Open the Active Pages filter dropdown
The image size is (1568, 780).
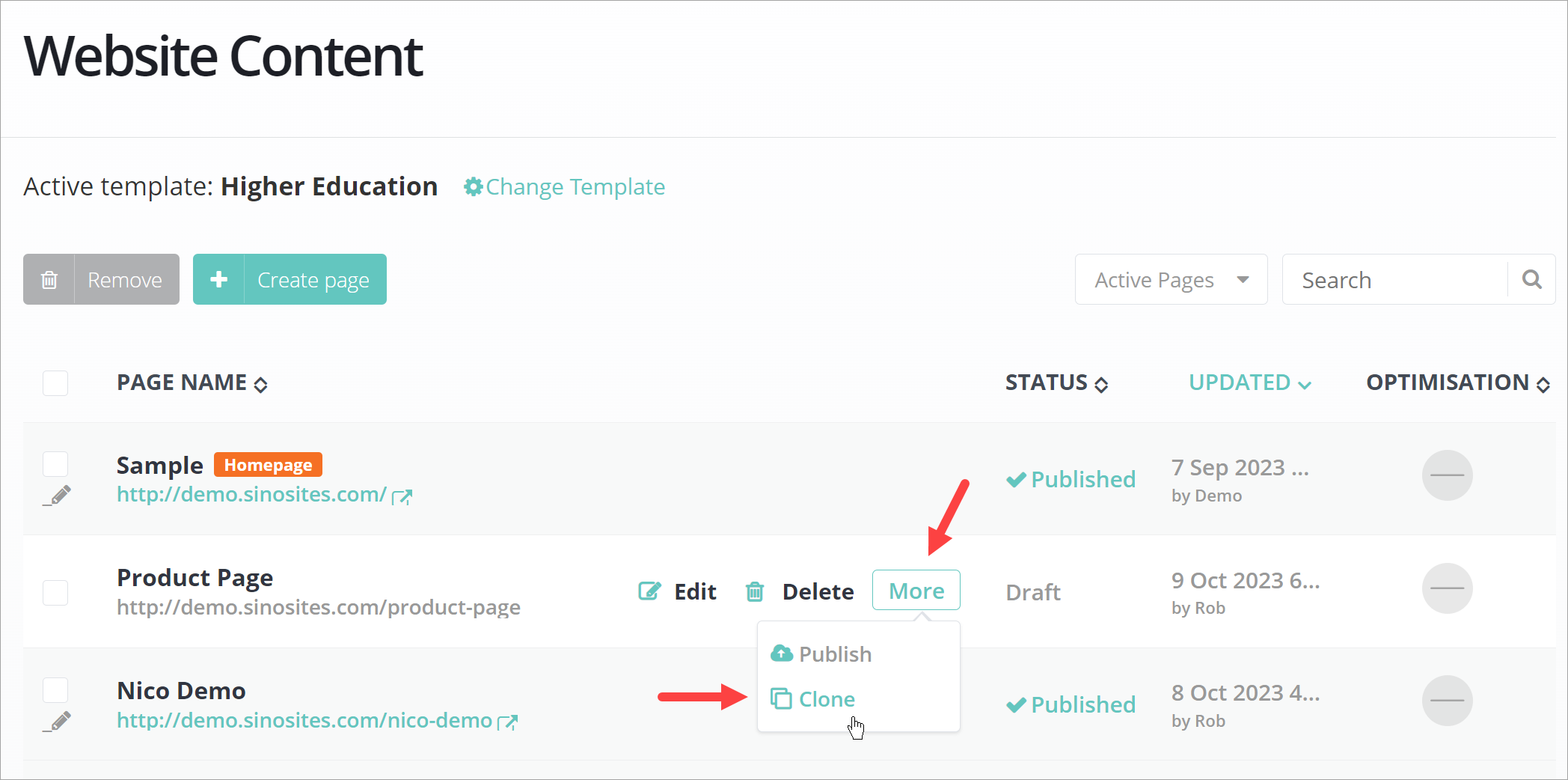[1171, 280]
